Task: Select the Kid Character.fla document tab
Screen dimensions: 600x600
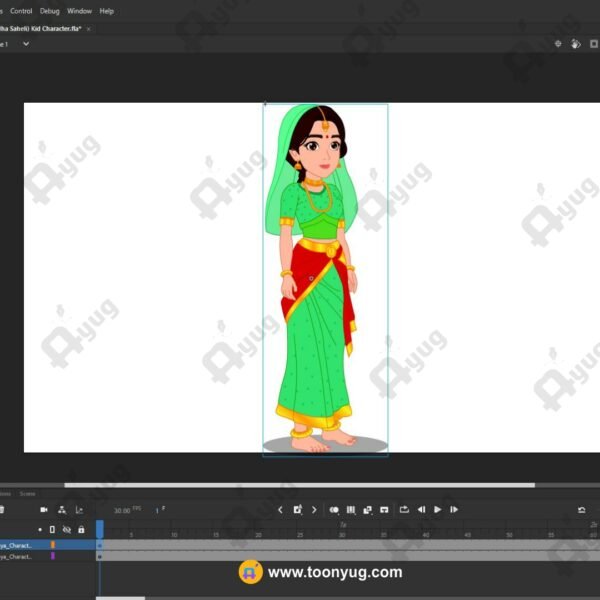Action: click(x=40, y=29)
